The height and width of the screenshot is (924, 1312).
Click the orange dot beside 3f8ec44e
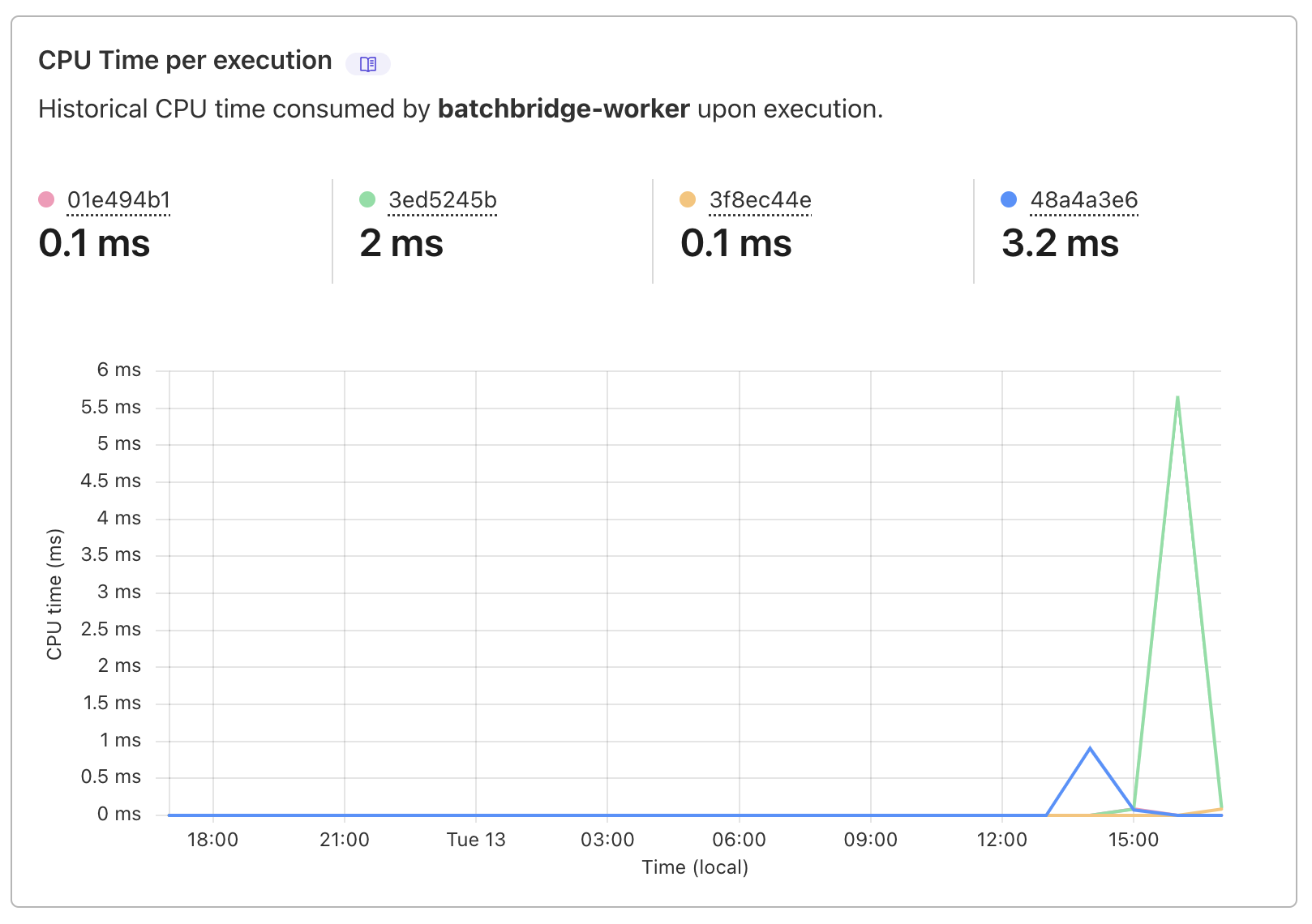pyautogui.click(x=688, y=199)
